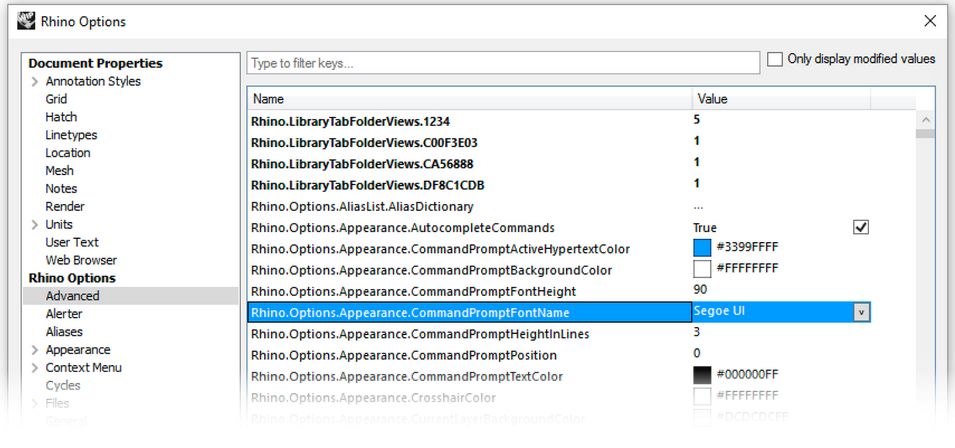Click the settings list scrollbar up arrow
The height and width of the screenshot is (448, 955).
tap(925, 120)
